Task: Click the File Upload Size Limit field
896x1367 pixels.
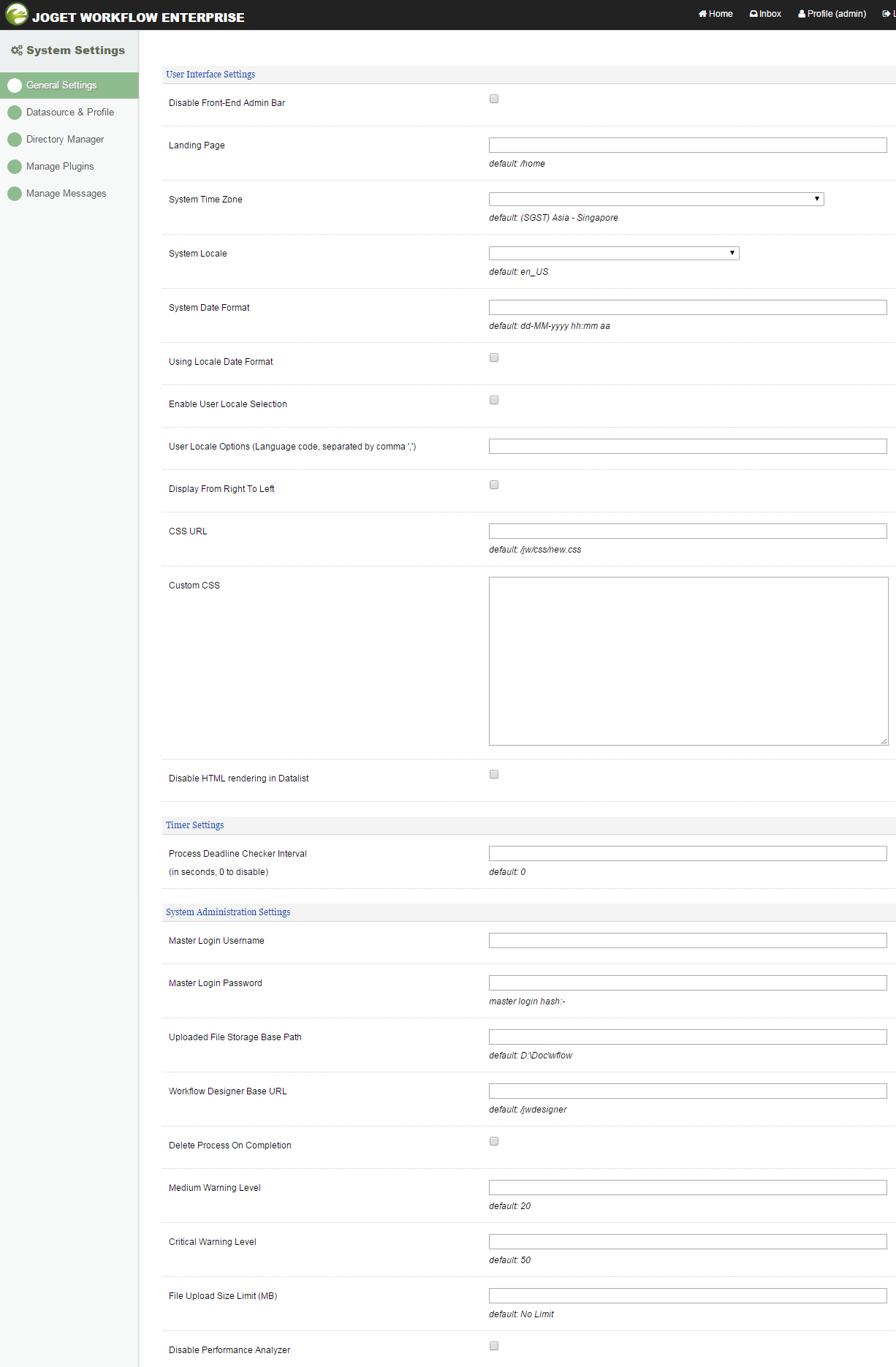Action: click(x=687, y=1296)
